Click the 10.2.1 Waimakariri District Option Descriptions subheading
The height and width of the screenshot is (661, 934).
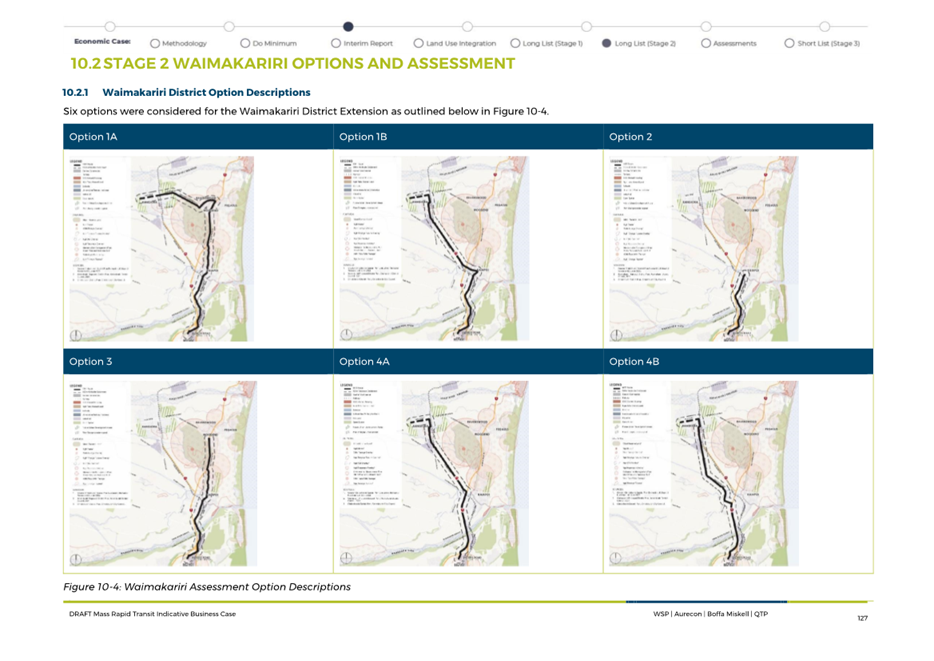point(186,92)
